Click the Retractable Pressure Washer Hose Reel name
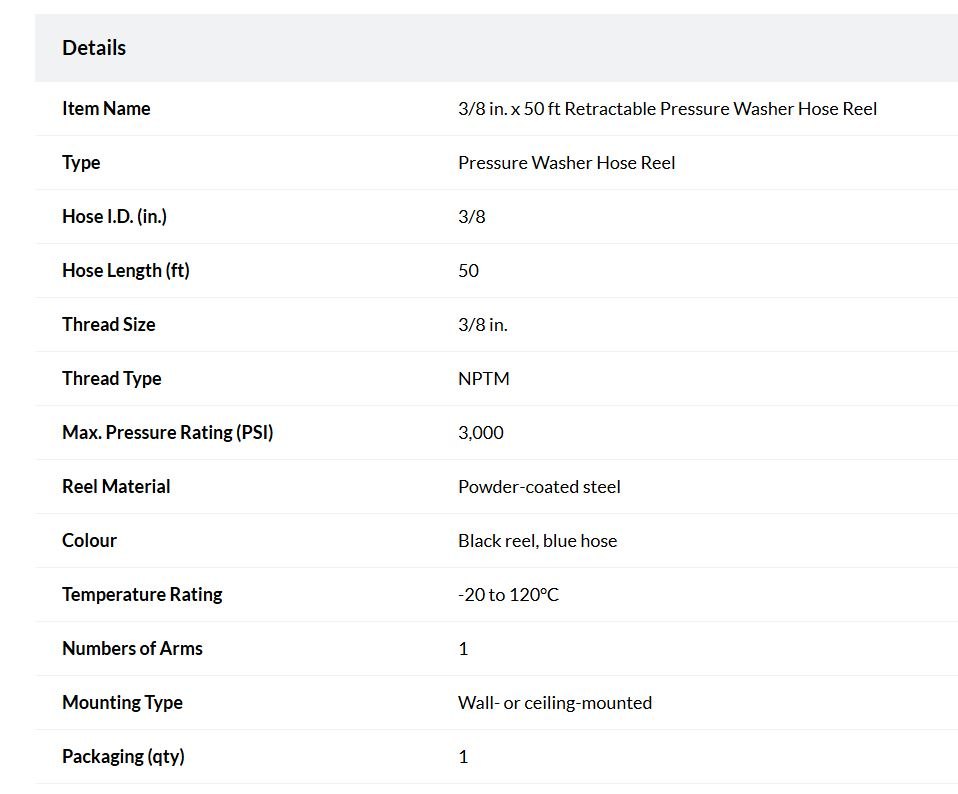This screenshot has height=794, width=958. point(667,109)
